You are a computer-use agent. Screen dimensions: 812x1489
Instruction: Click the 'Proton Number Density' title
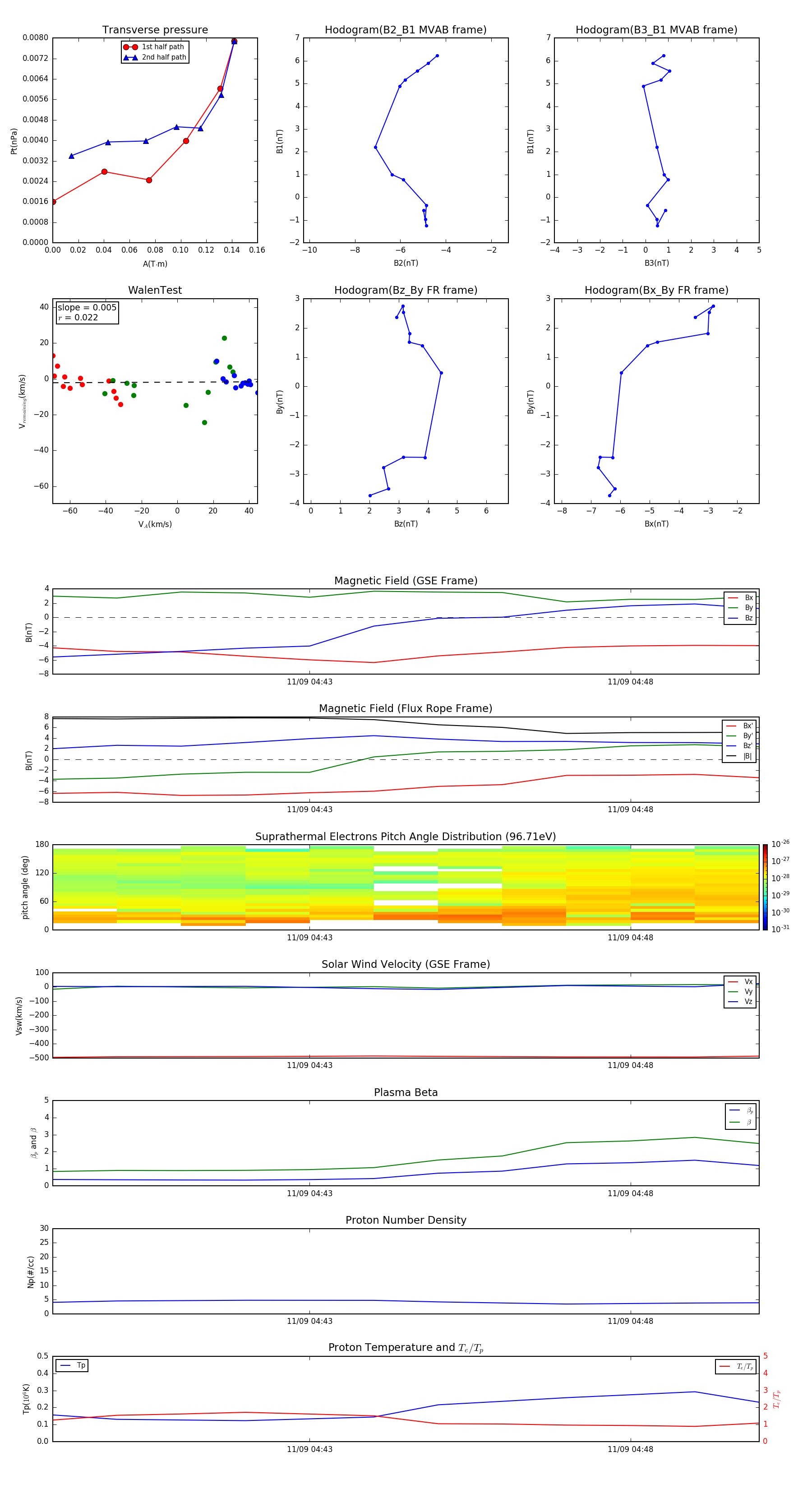point(406,1220)
